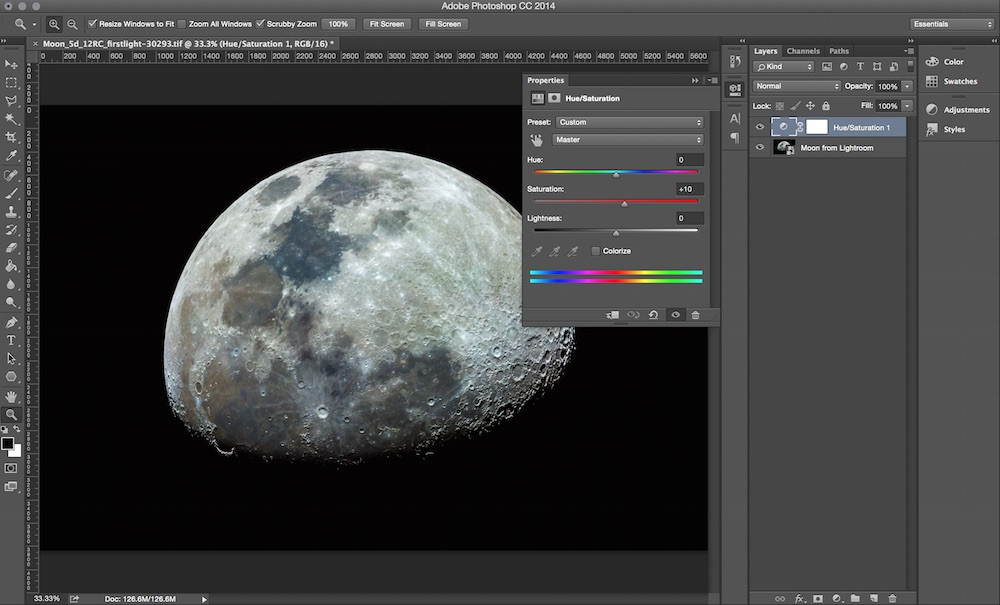Change screen mode from the toolbar
Screen dimensions: 1000x605
(11, 486)
